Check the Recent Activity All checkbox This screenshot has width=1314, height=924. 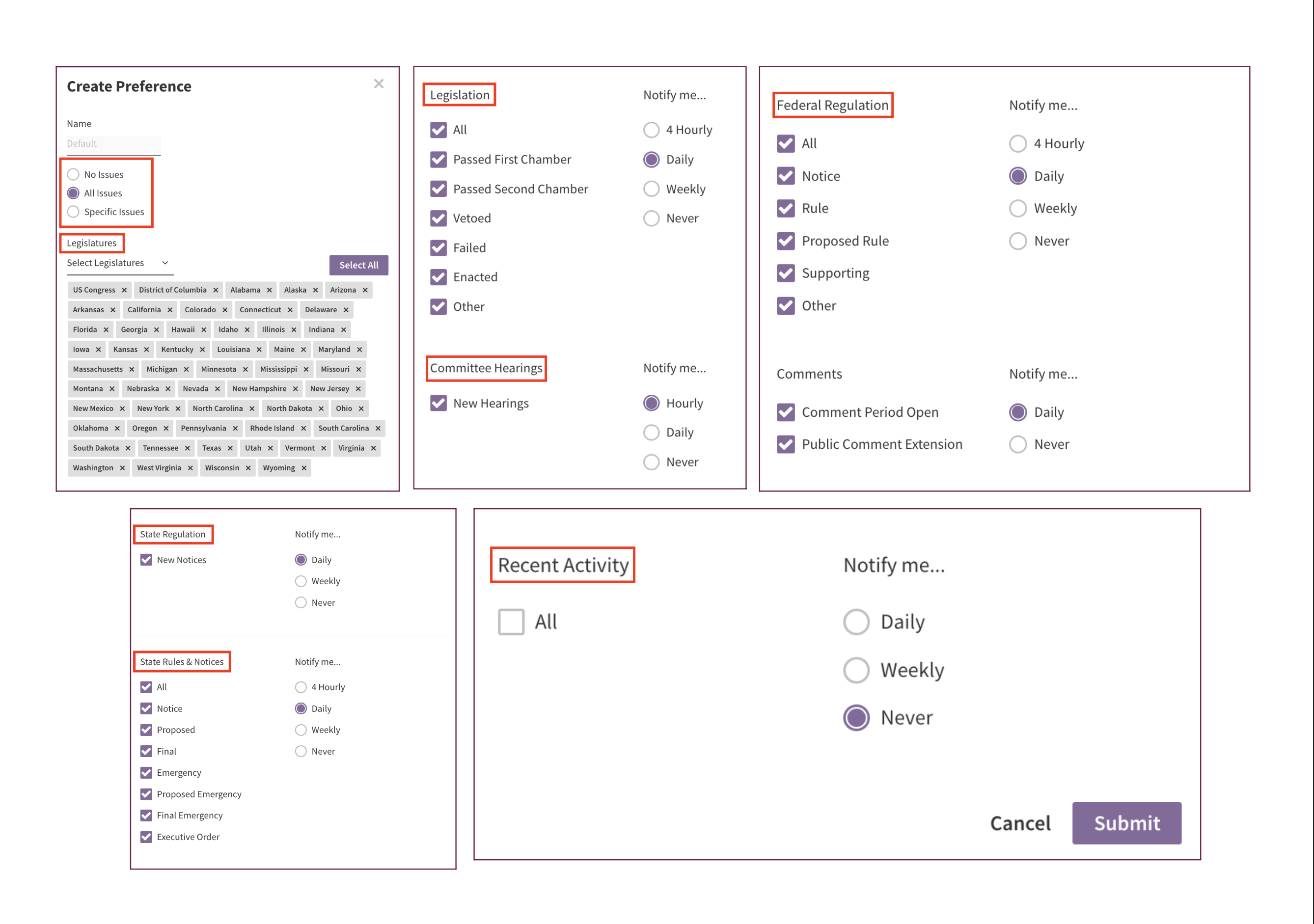click(511, 622)
